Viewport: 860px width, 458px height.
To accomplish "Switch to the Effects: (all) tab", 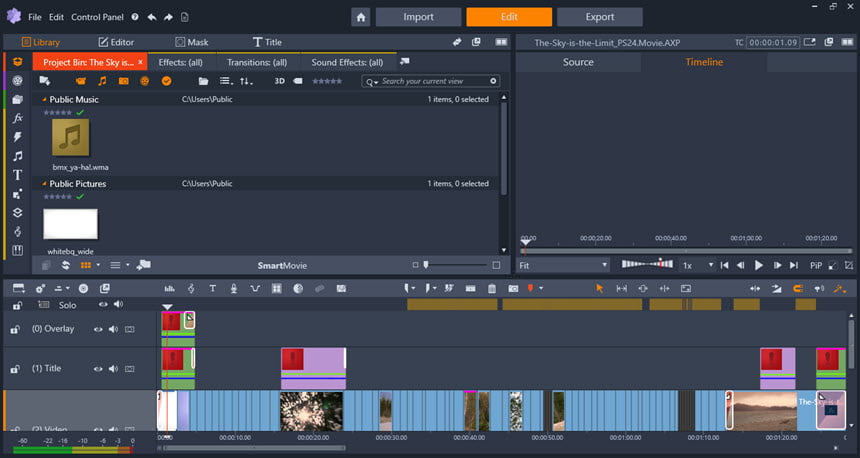I will (x=180, y=63).
